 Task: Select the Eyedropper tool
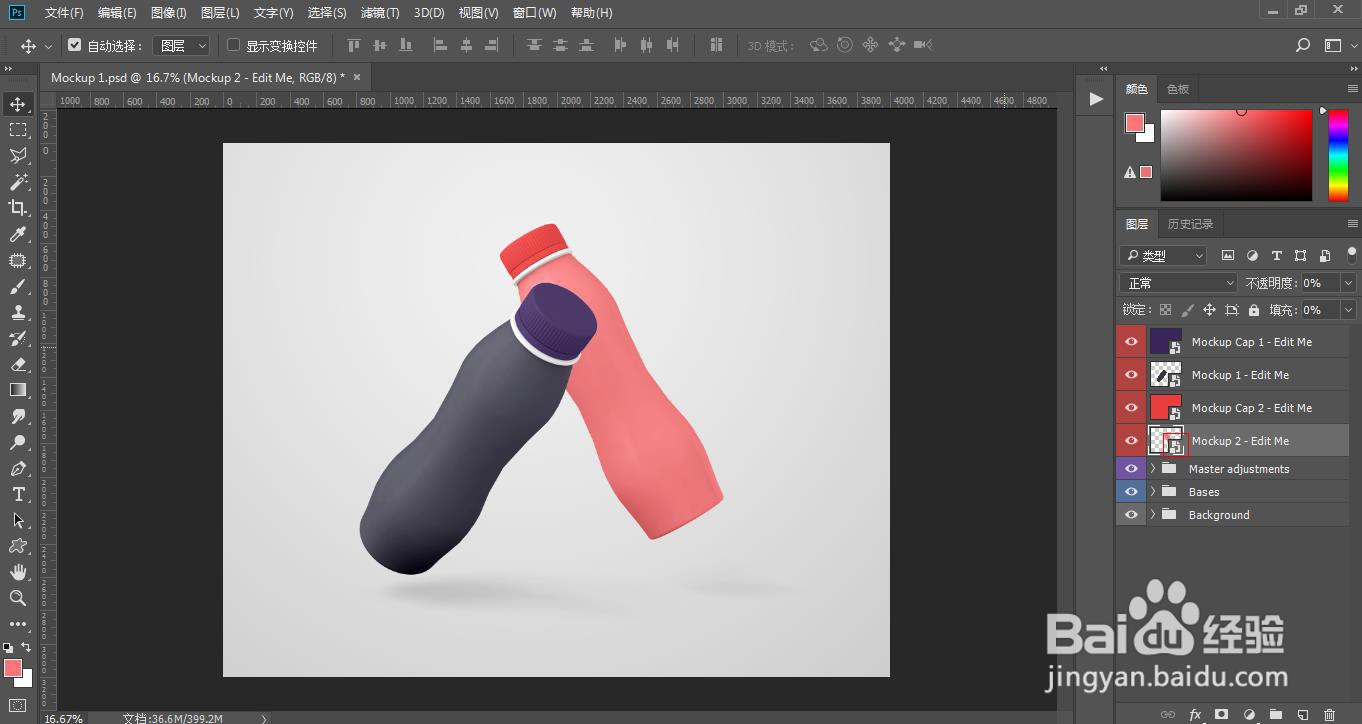(18, 234)
